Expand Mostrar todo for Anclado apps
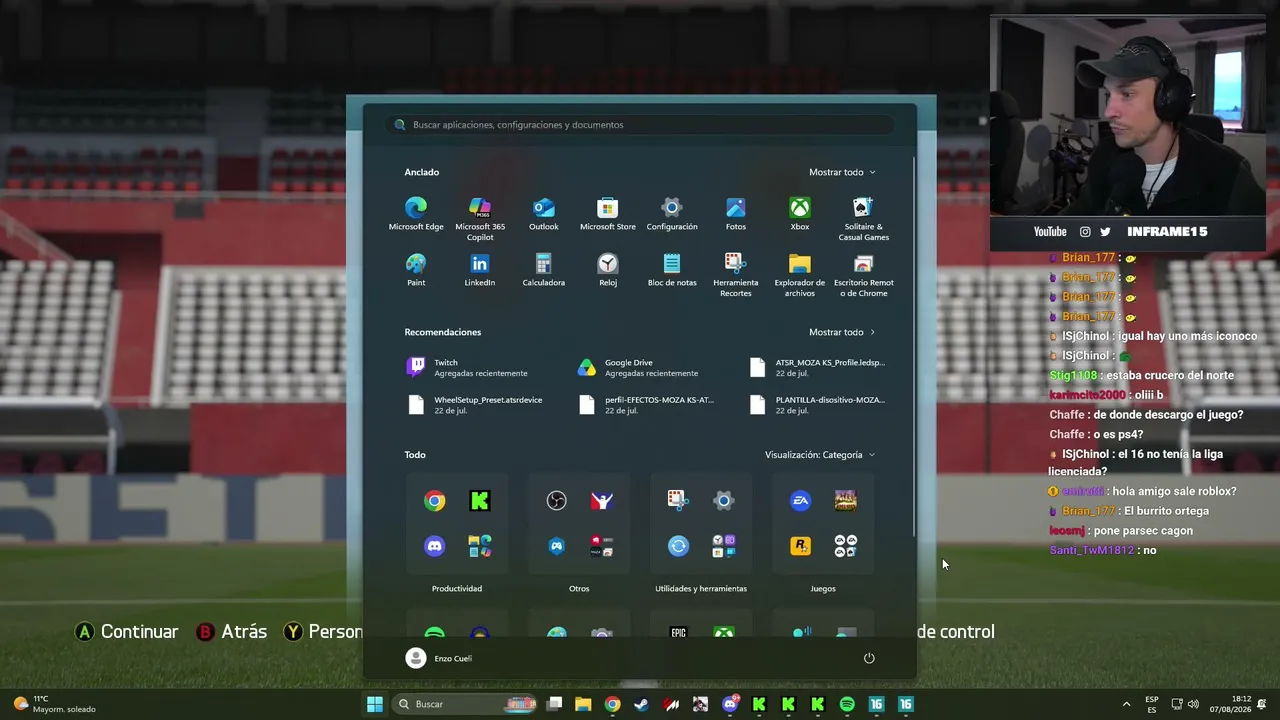The height and width of the screenshot is (720, 1280). point(842,172)
